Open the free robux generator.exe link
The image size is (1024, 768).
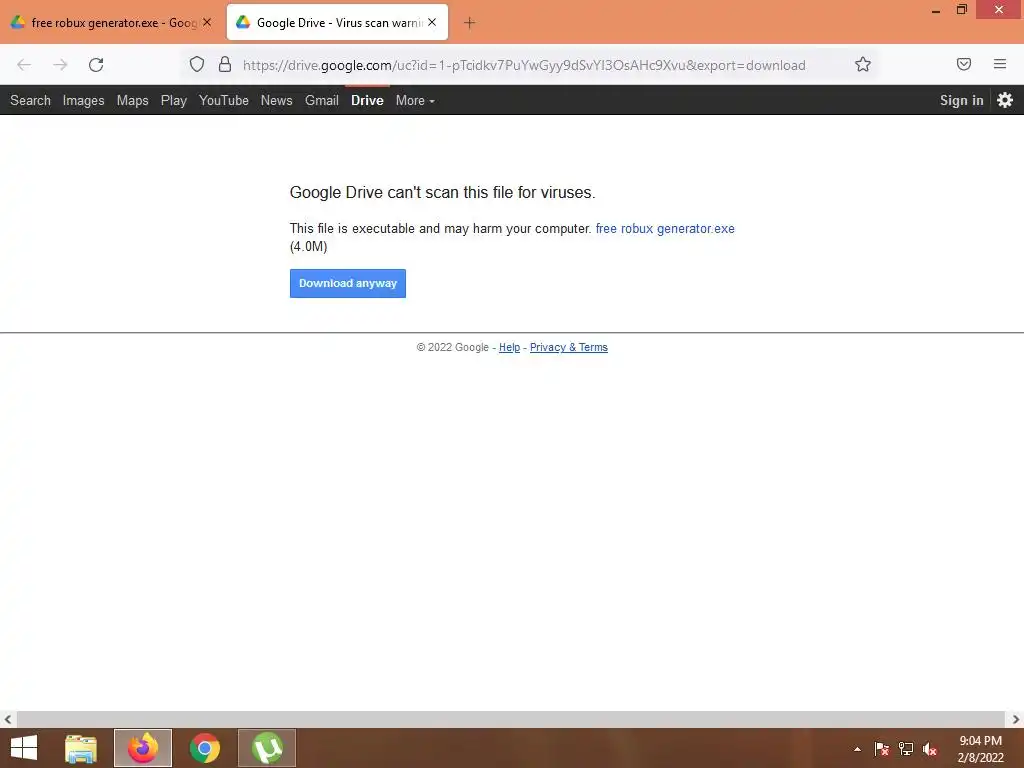[665, 229]
